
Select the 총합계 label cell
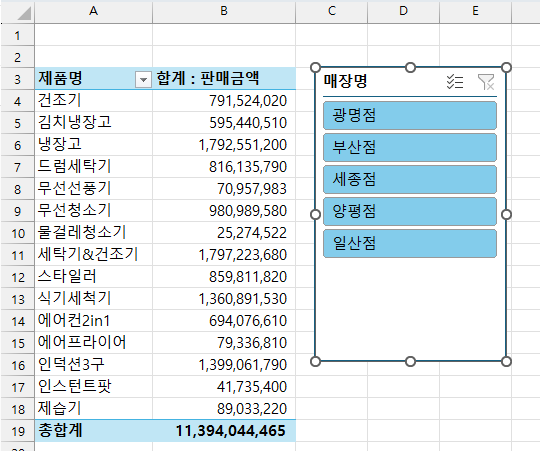93,431
